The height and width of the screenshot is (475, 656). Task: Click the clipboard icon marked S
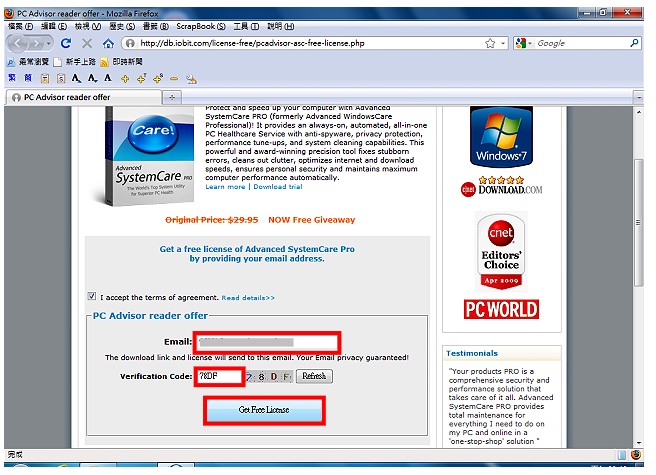click(61, 78)
